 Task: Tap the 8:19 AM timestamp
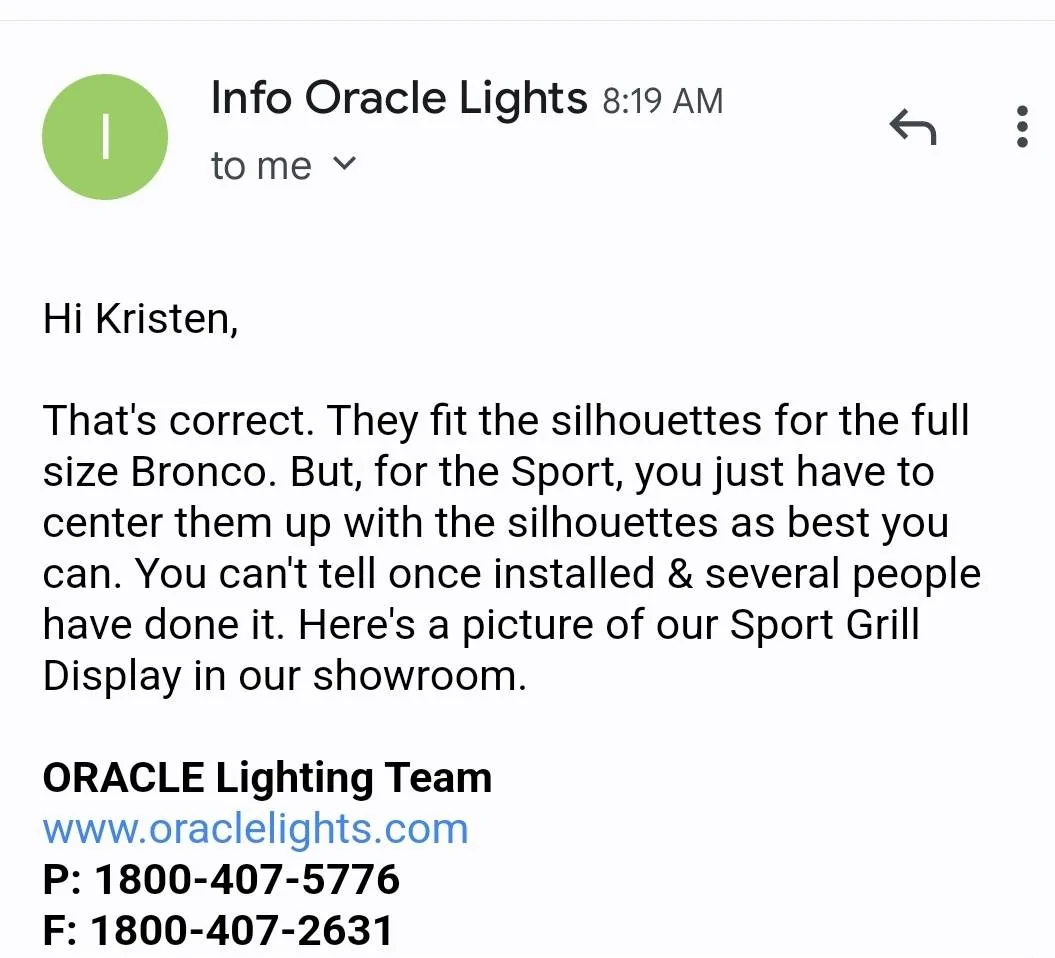[x=662, y=99]
